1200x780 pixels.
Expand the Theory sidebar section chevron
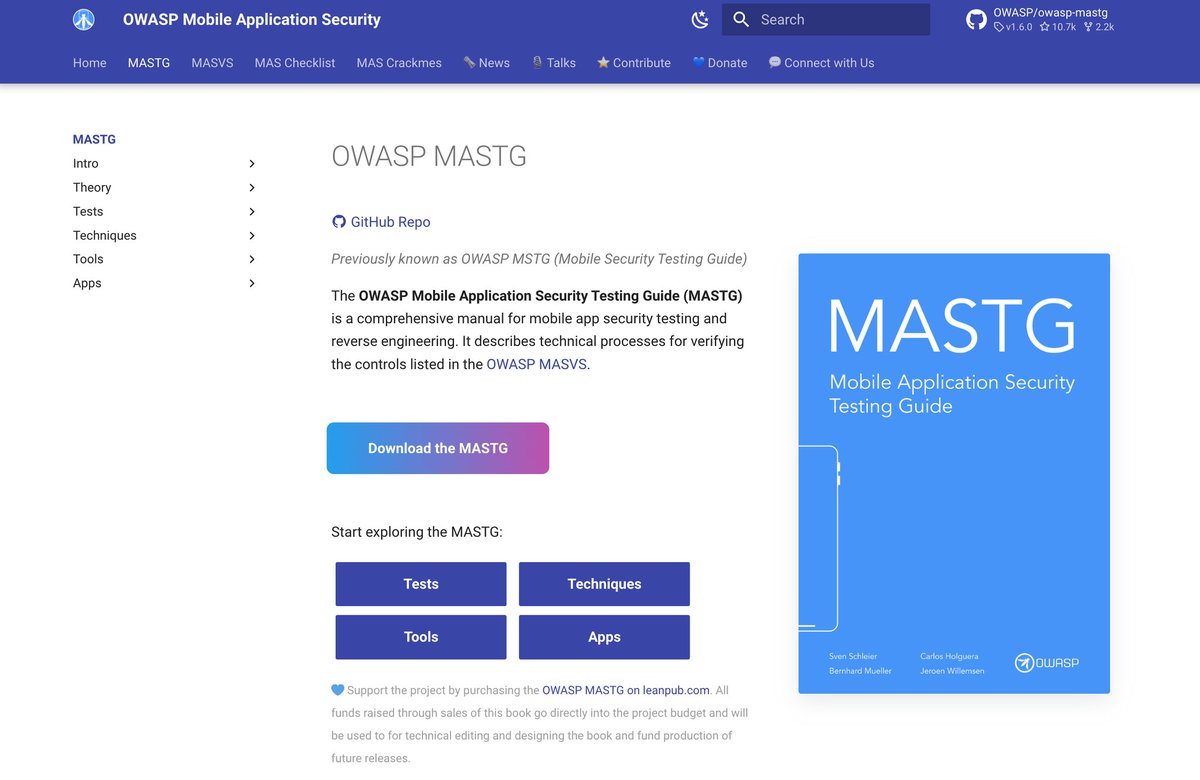coord(252,188)
